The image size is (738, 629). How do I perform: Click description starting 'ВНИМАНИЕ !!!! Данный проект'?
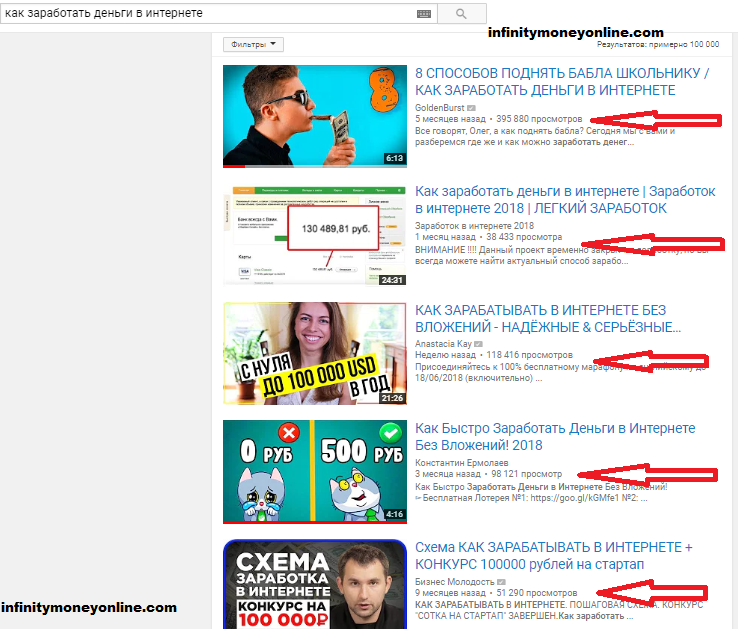pos(562,255)
